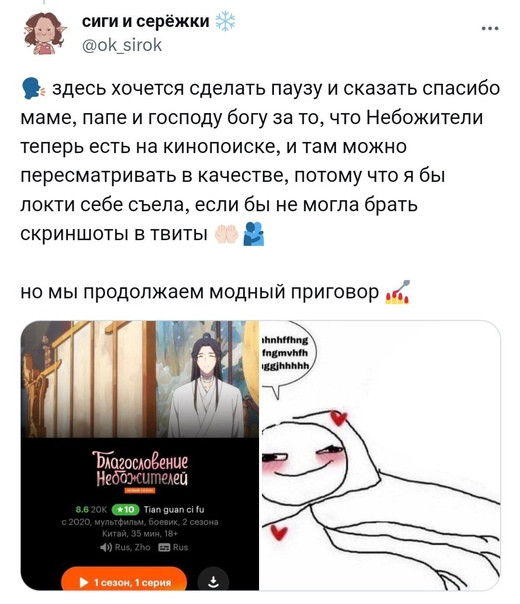Click the snowflake emoji beside the display name
This screenshot has width=520, height=604.
pyautogui.click(x=225, y=22)
